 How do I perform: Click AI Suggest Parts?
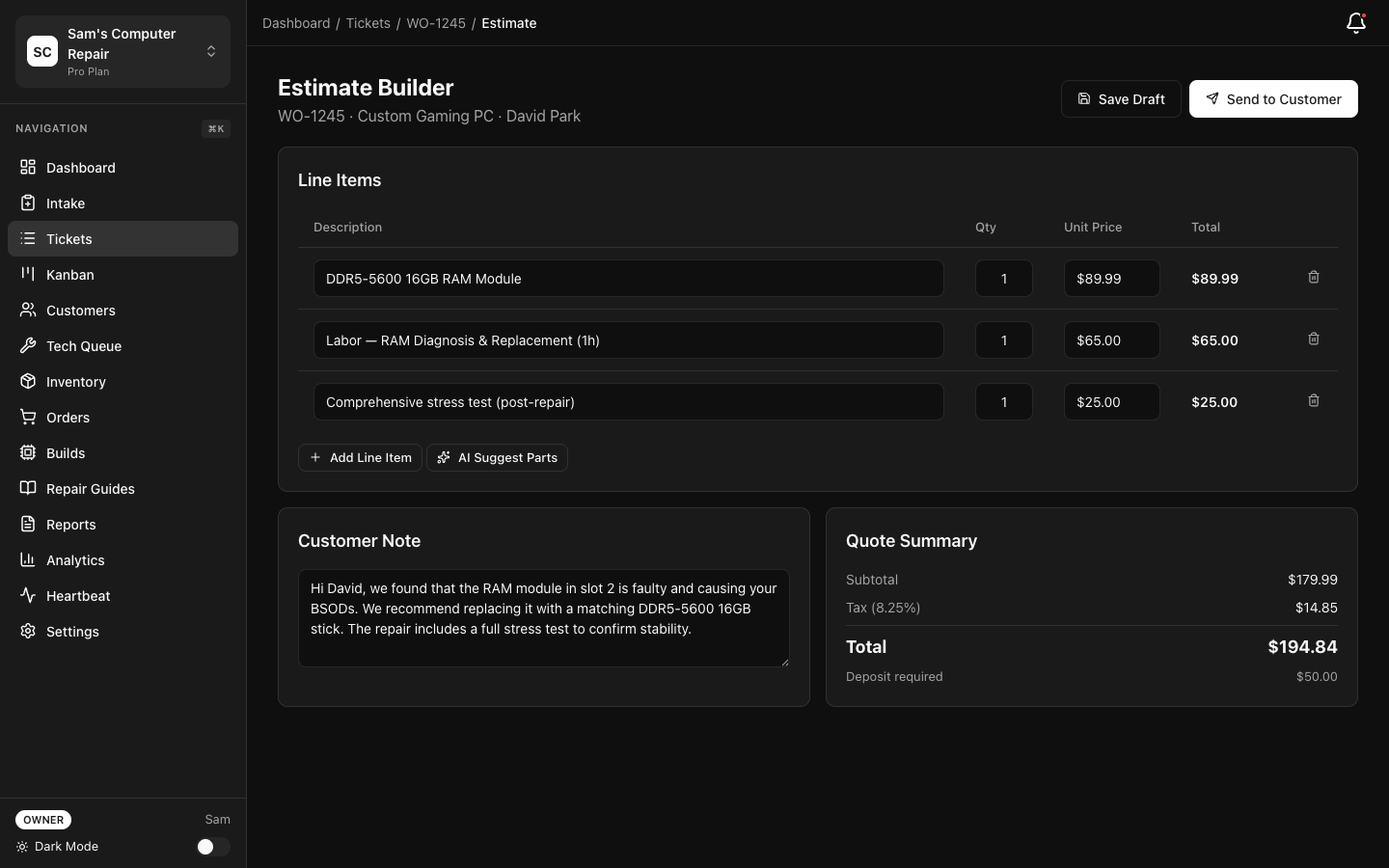click(x=497, y=457)
